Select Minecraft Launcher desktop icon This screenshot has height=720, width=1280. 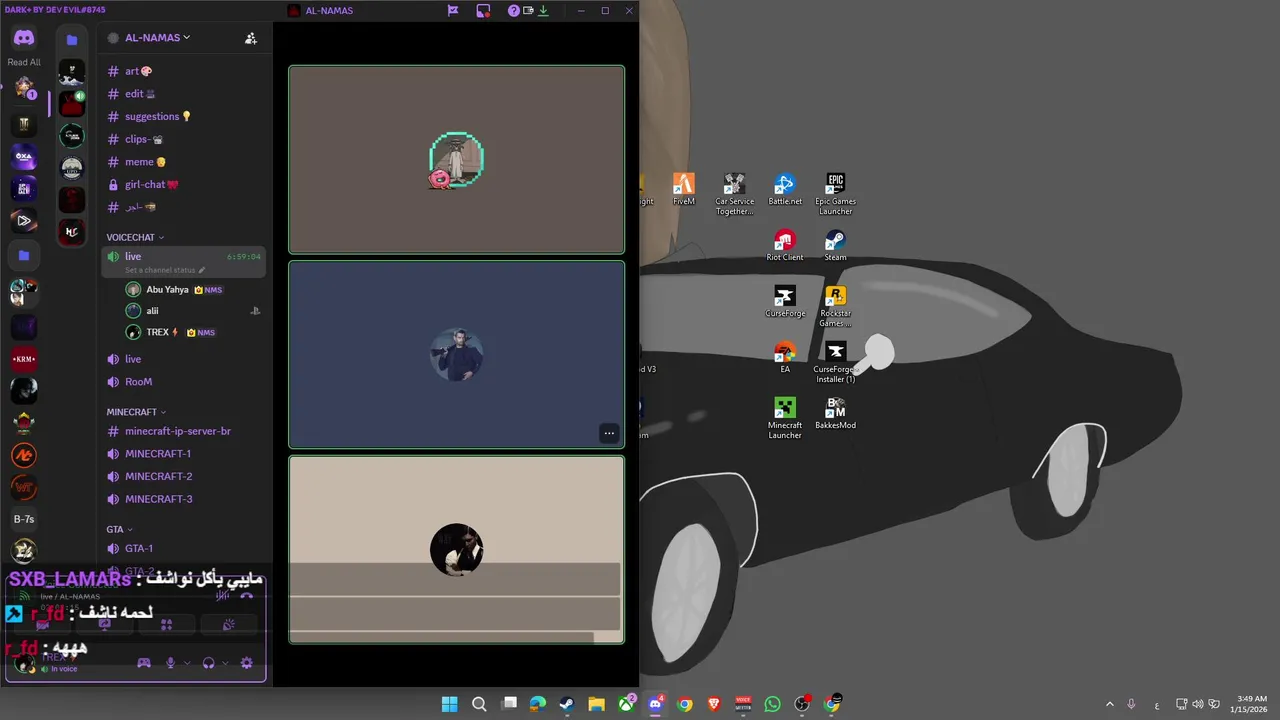coord(785,418)
